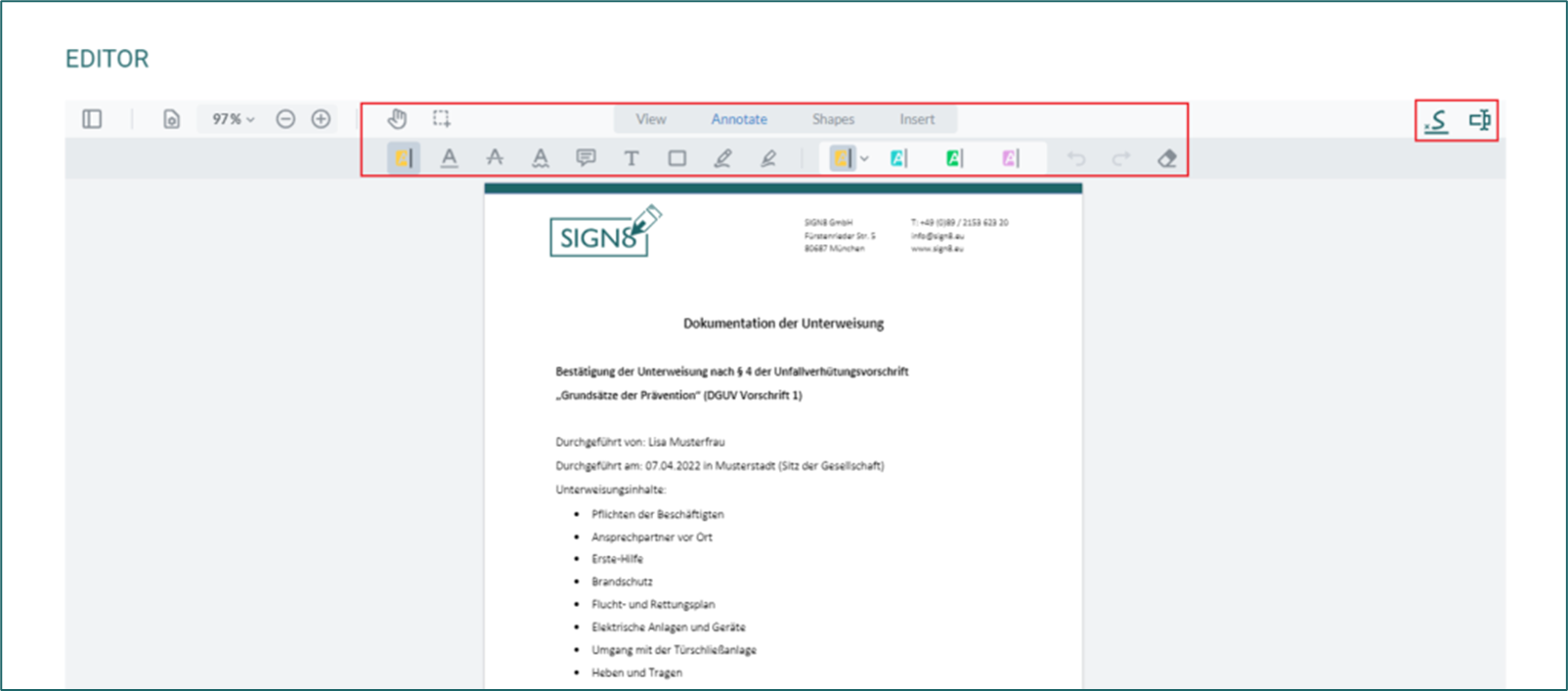Zoom in with the plus button
This screenshot has width=1568, height=691.
(321, 119)
